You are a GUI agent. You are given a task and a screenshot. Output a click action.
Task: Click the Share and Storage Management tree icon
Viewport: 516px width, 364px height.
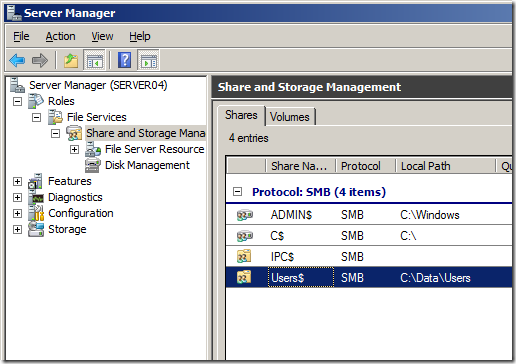74,133
